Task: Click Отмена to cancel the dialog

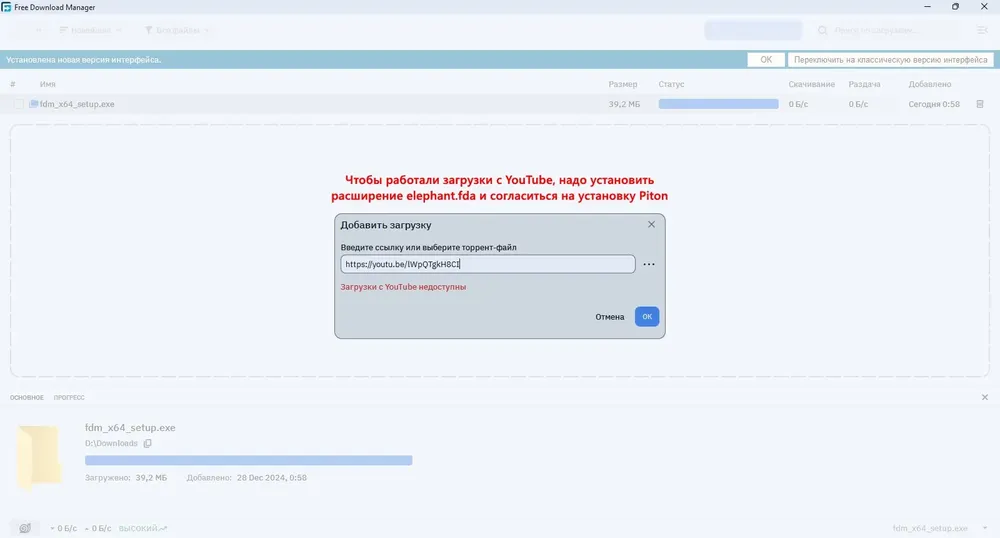Action: point(610,317)
